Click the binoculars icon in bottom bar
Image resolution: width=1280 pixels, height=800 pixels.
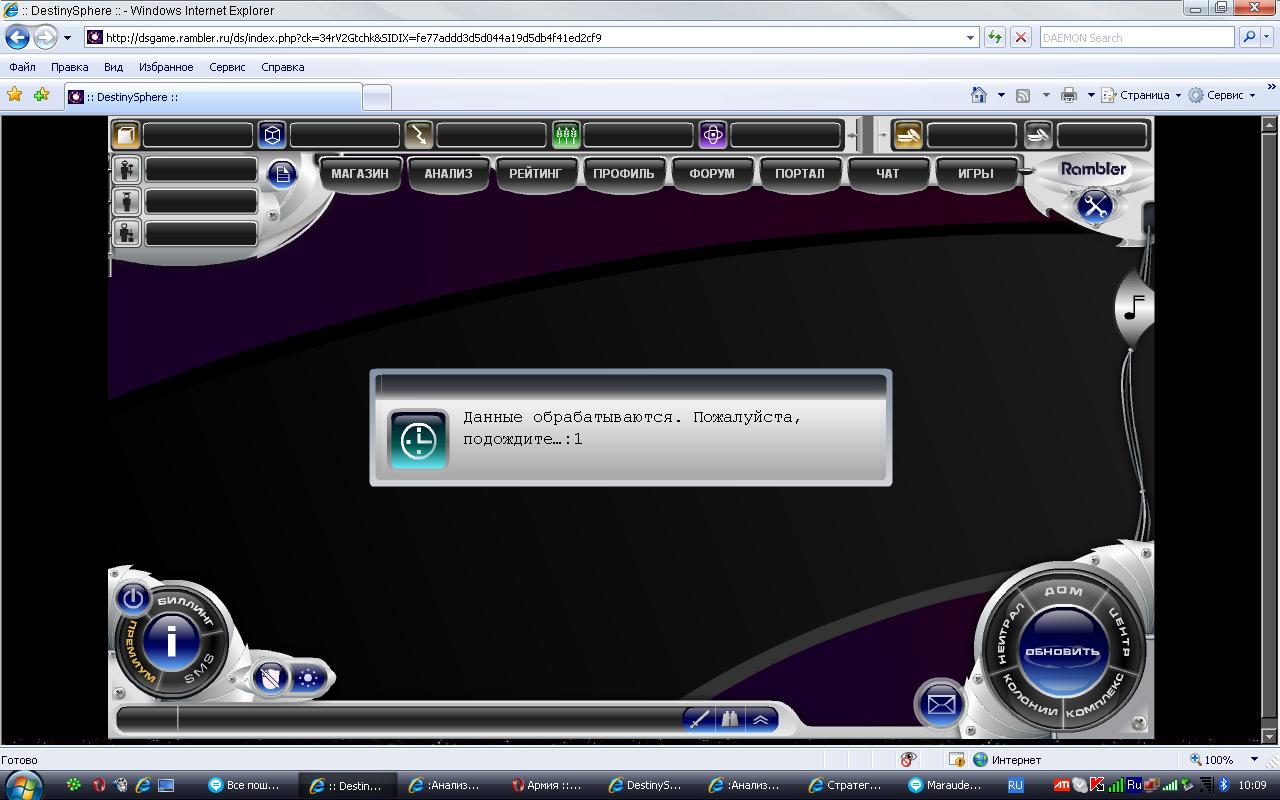tap(731, 718)
